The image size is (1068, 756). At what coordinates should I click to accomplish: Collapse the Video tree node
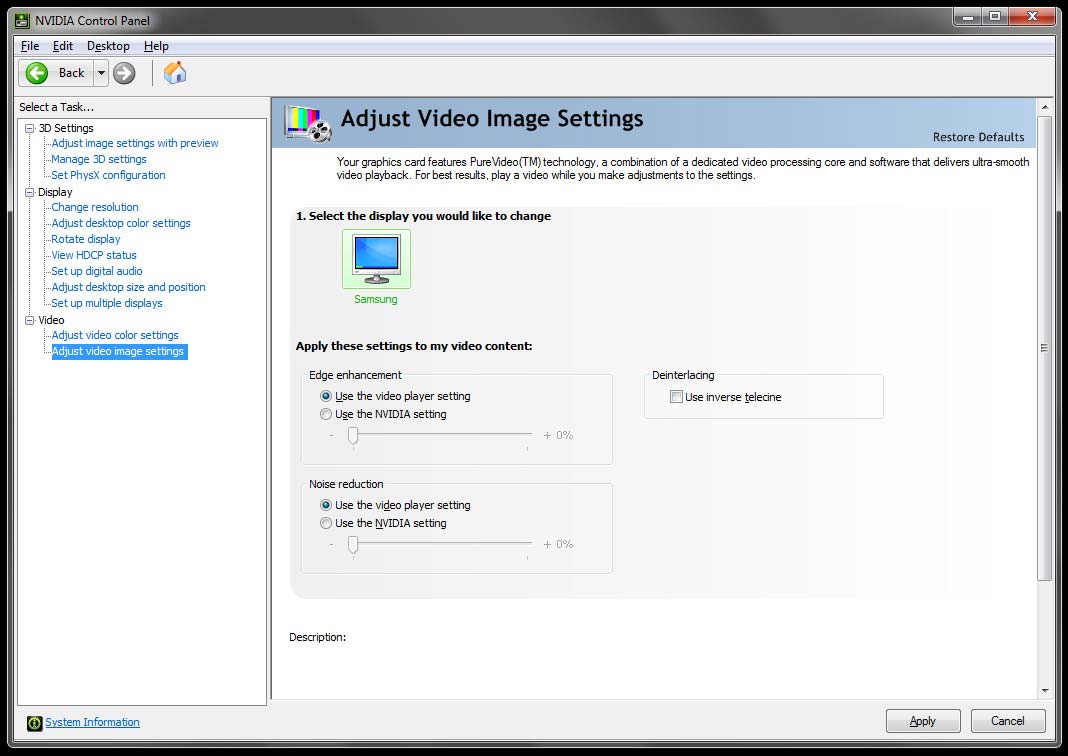[29, 320]
